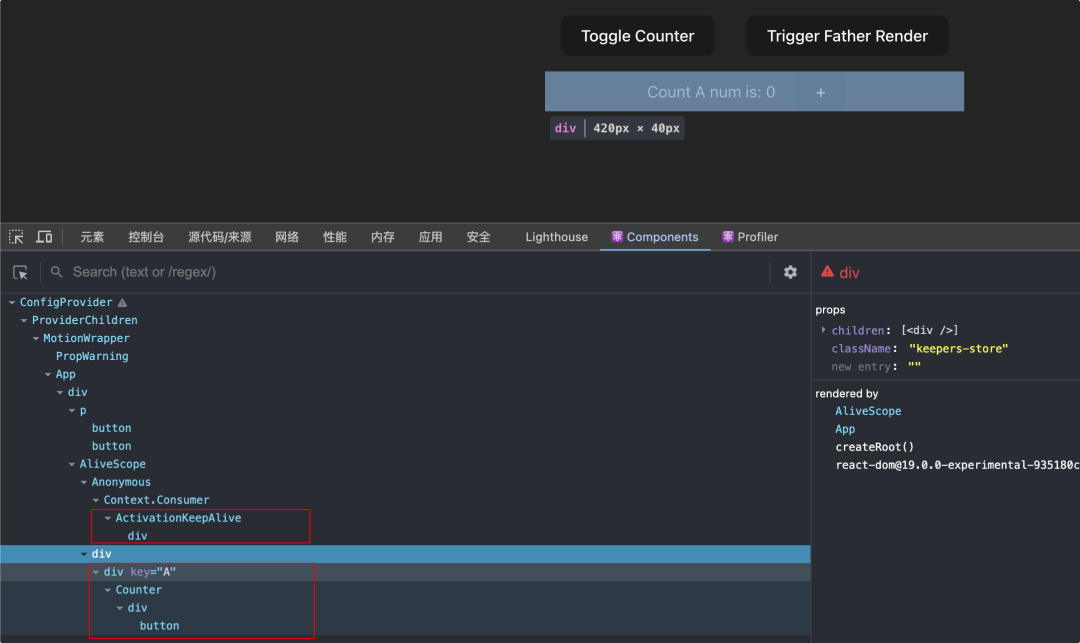Open the Lighthouse tab
The width and height of the screenshot is (1080, 643).
coord(556,237)
